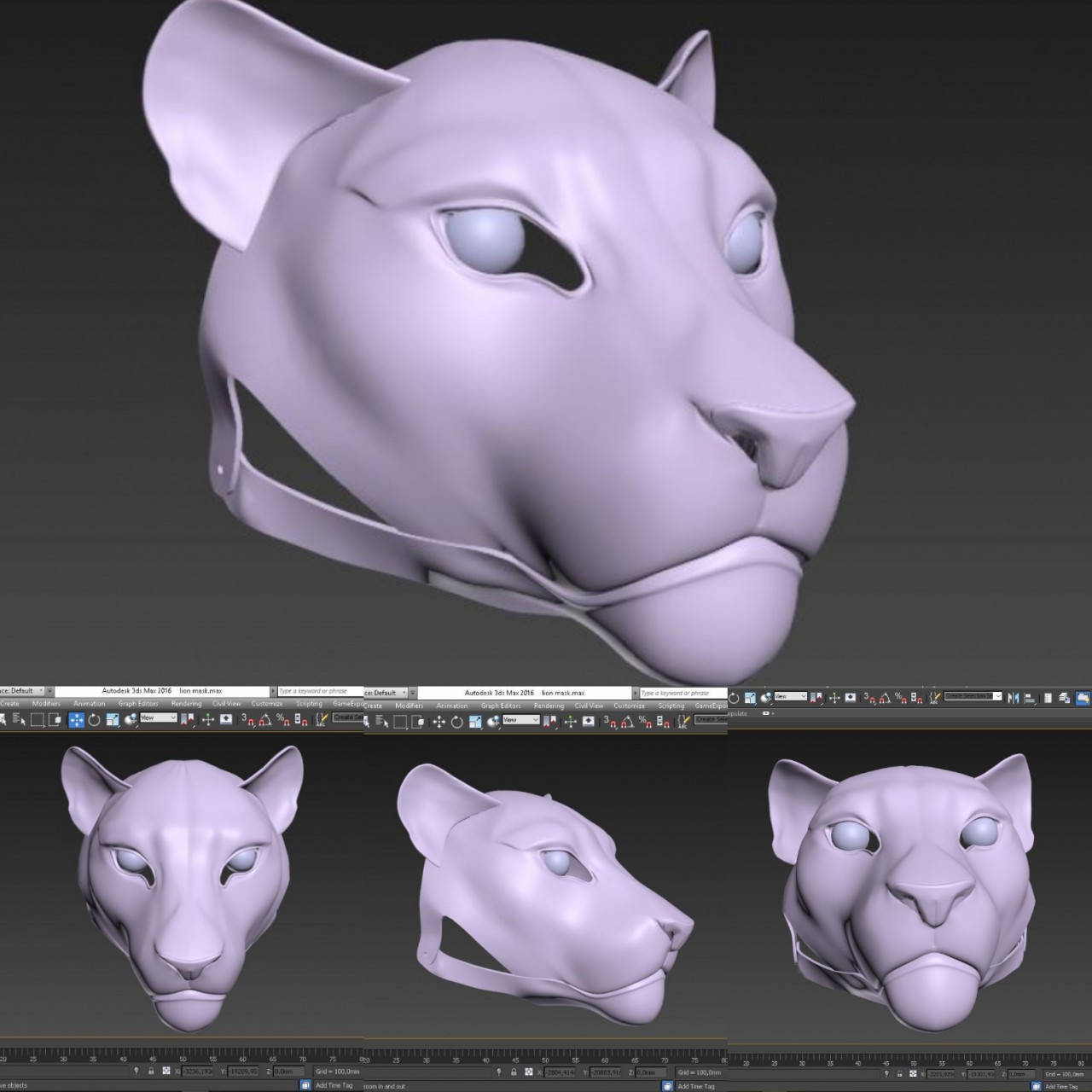Toggle Selection Lock in left window status bar
This screenshot has width=1092, height=1092.
click(x=151, y=1070)
